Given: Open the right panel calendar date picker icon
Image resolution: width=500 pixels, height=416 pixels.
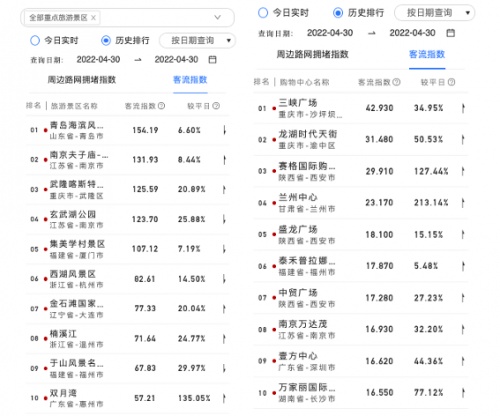Looking at the screenshot, I should [451, 33].
